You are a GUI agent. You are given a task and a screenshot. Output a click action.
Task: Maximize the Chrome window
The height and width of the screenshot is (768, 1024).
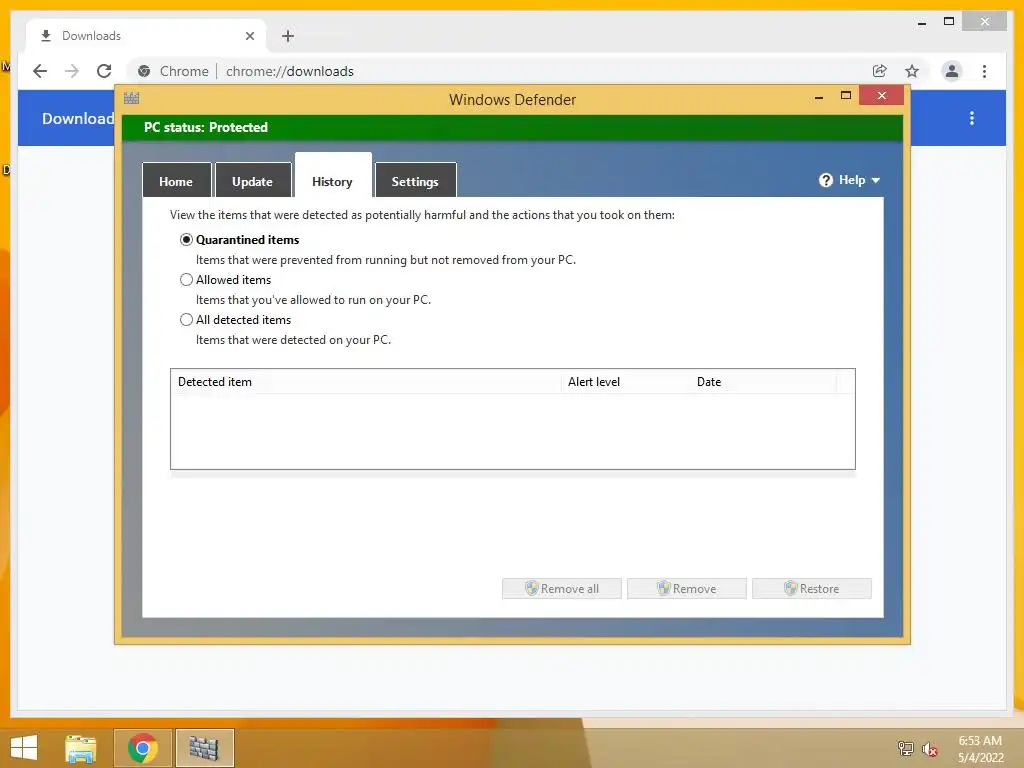coord(949,22)
